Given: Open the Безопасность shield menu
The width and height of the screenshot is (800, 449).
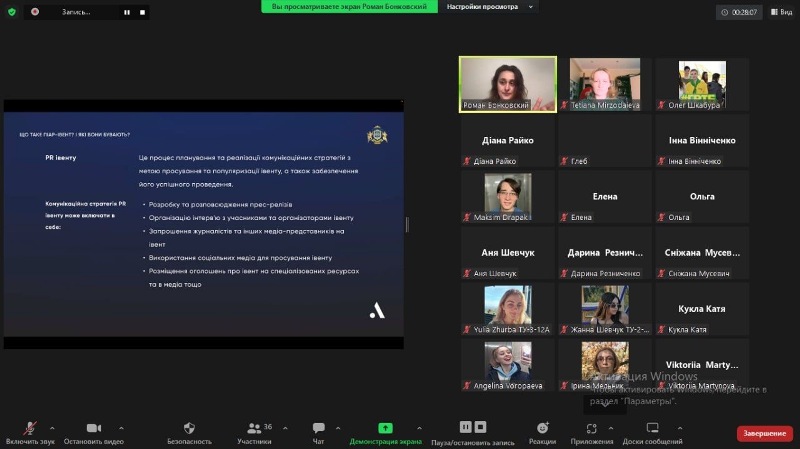Looking at the screenshot, I should [189, 433].
